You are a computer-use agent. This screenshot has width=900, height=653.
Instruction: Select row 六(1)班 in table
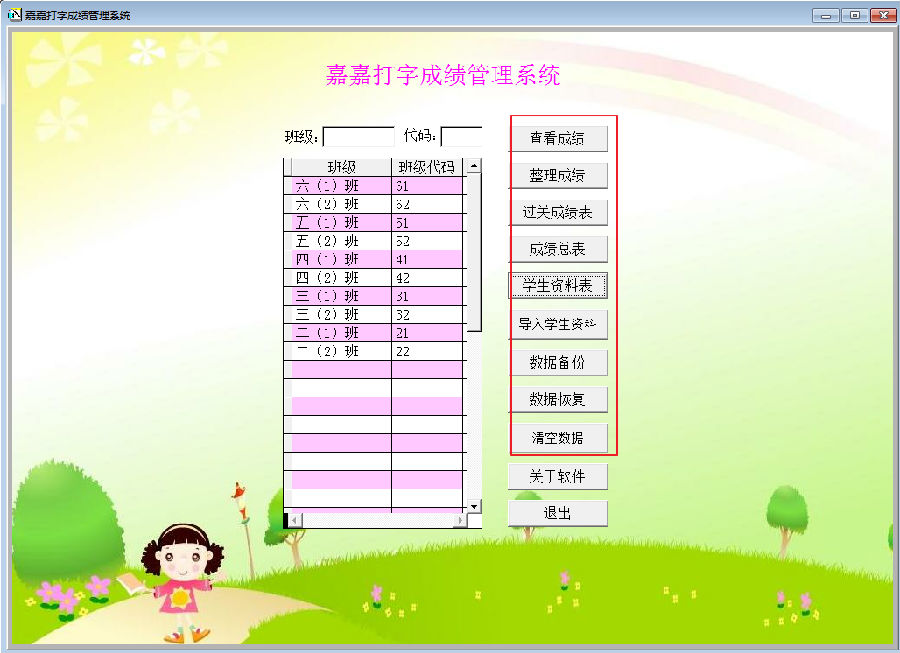click(374, 186)
